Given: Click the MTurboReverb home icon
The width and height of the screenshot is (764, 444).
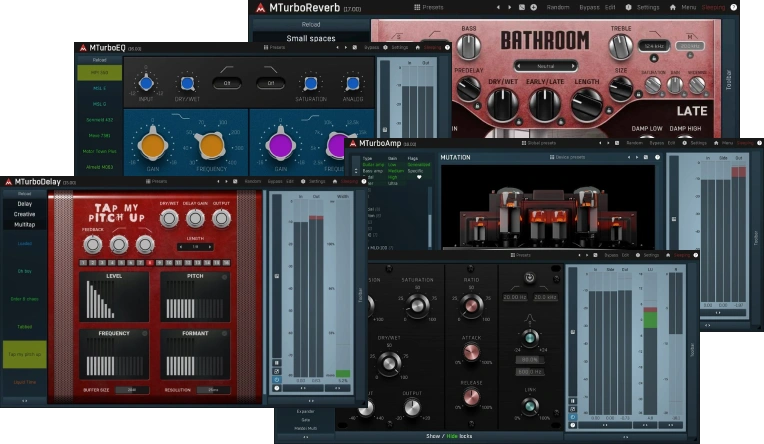Looking at the screenshot, I should [x=672, y=7].
